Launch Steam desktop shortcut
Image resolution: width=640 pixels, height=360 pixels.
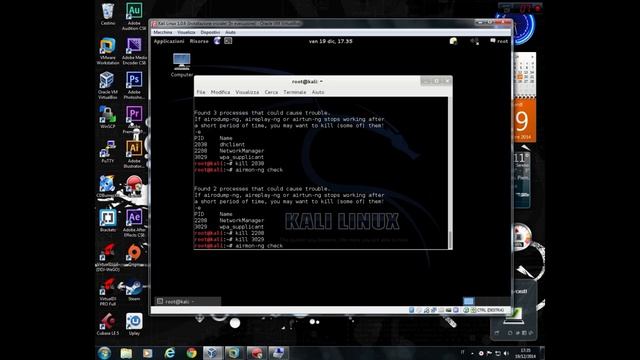134,290
